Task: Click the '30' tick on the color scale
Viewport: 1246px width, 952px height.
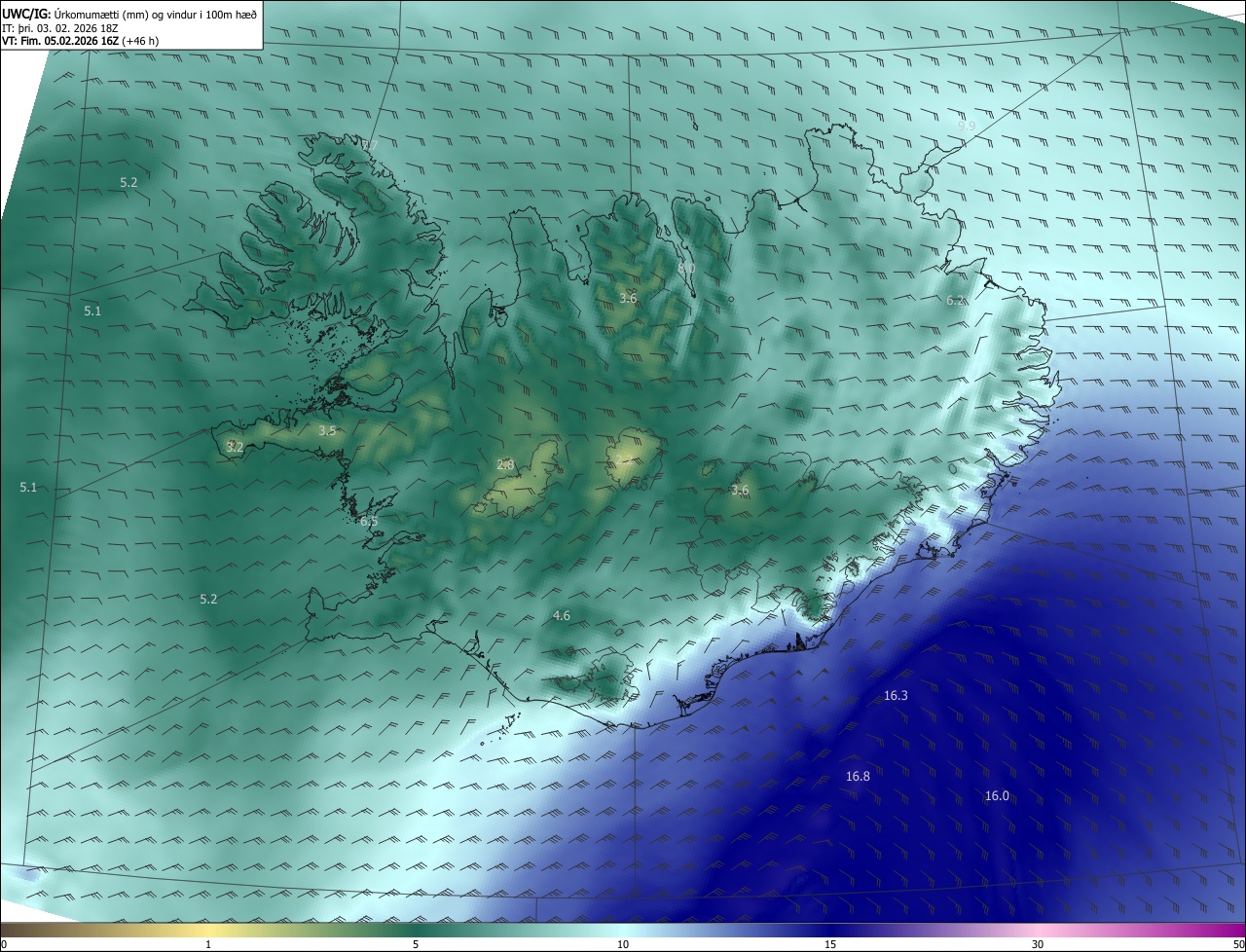Action: 1038,944
